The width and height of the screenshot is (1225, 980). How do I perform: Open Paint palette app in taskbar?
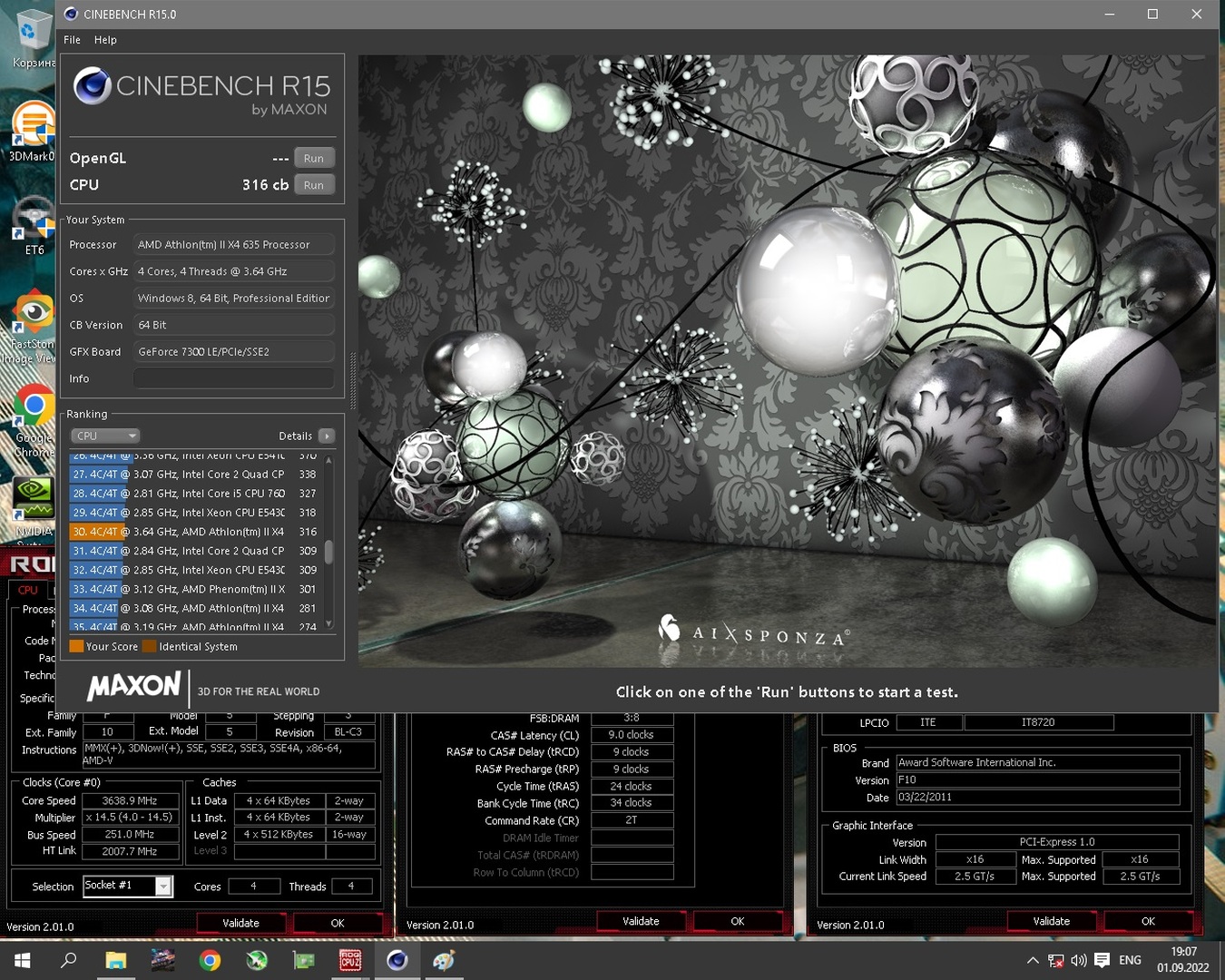tap(445, 960)
